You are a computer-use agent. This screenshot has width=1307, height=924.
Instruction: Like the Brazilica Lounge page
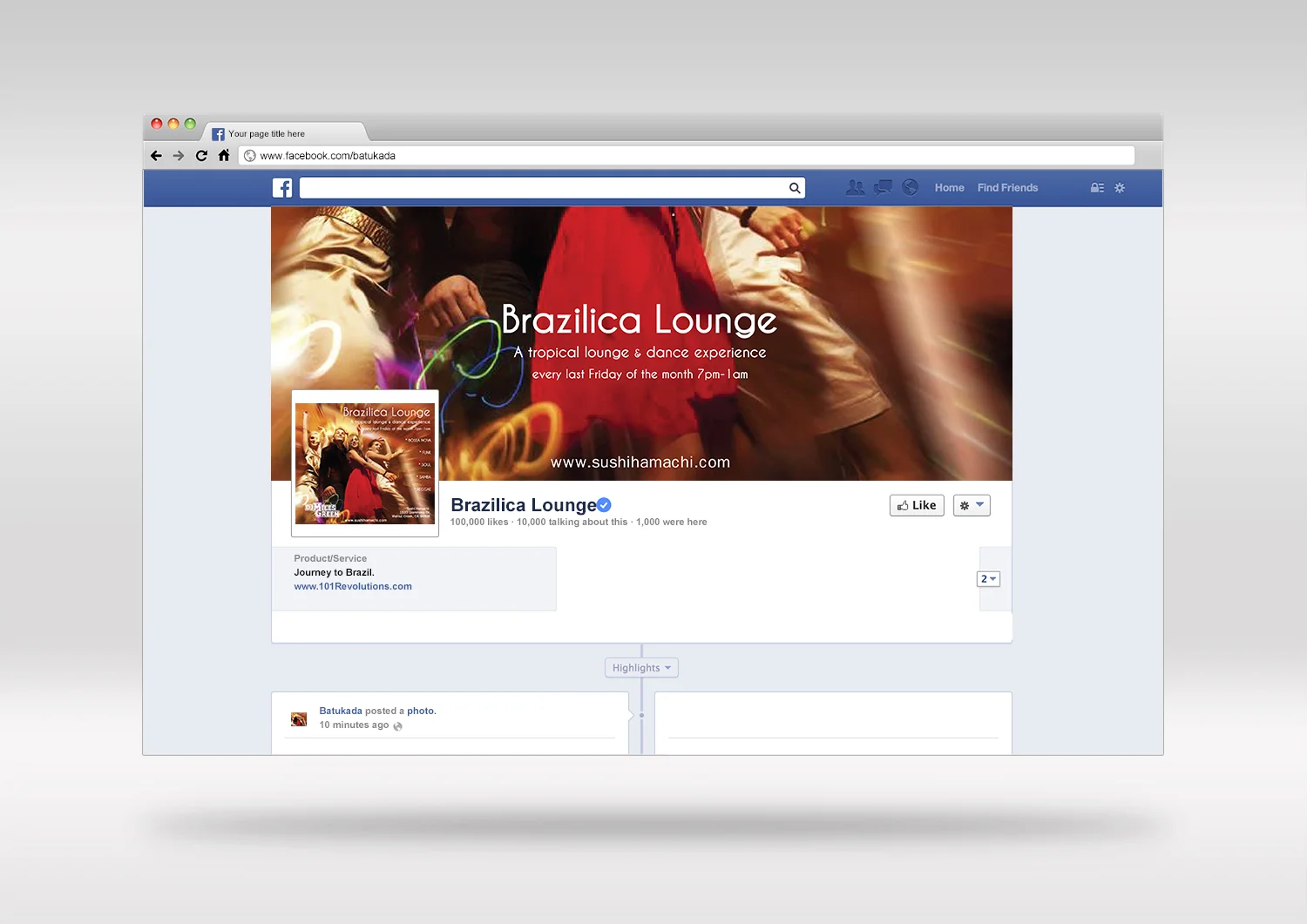917,505
